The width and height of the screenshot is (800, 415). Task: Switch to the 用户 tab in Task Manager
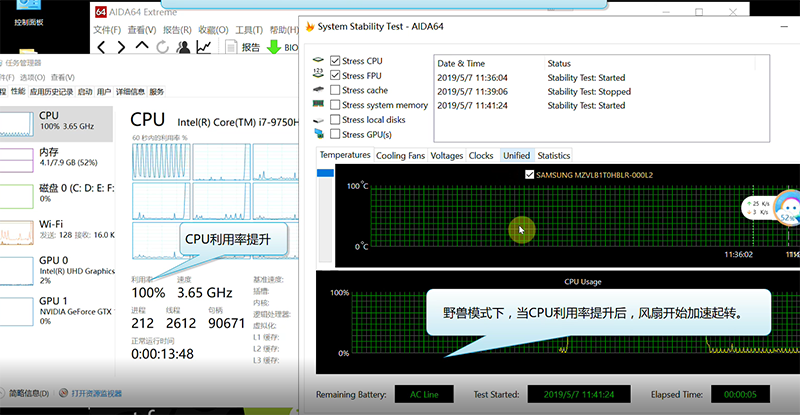tap(104, 91)
